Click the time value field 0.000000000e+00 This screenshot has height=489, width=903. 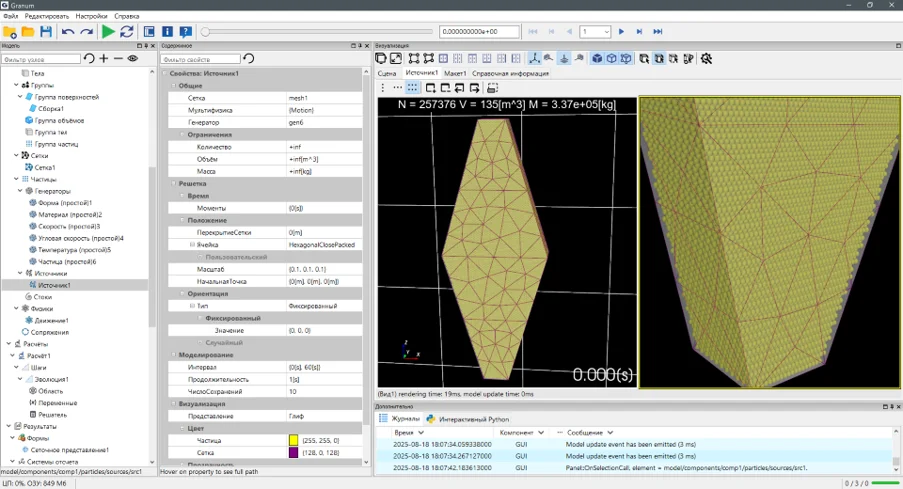(479, 32)
